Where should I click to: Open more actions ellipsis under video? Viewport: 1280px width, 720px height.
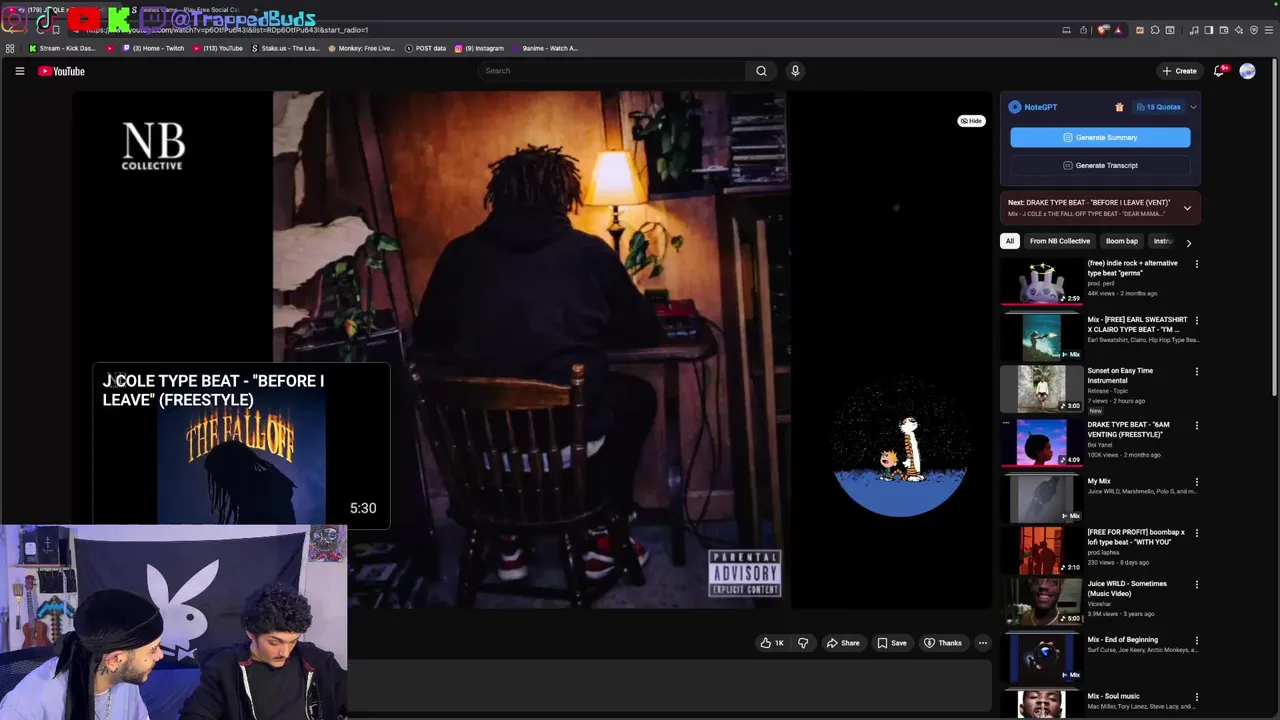pos(983,643)
